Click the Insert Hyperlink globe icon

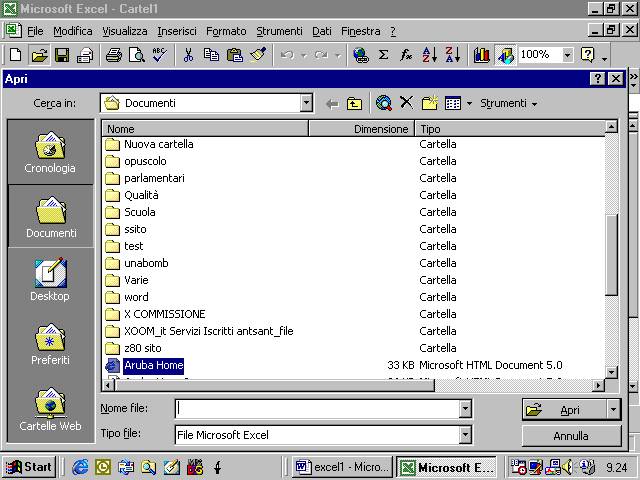361,55
